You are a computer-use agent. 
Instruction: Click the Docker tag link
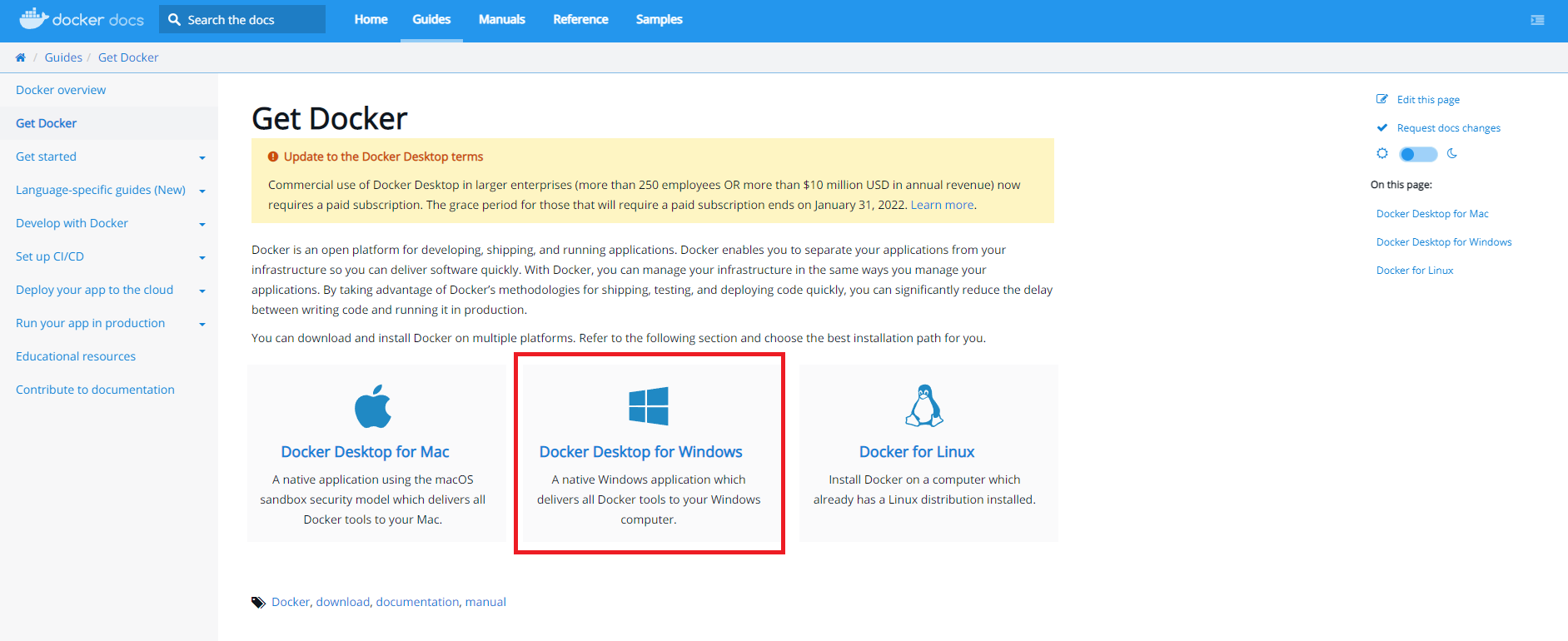(x=291, y=602)
